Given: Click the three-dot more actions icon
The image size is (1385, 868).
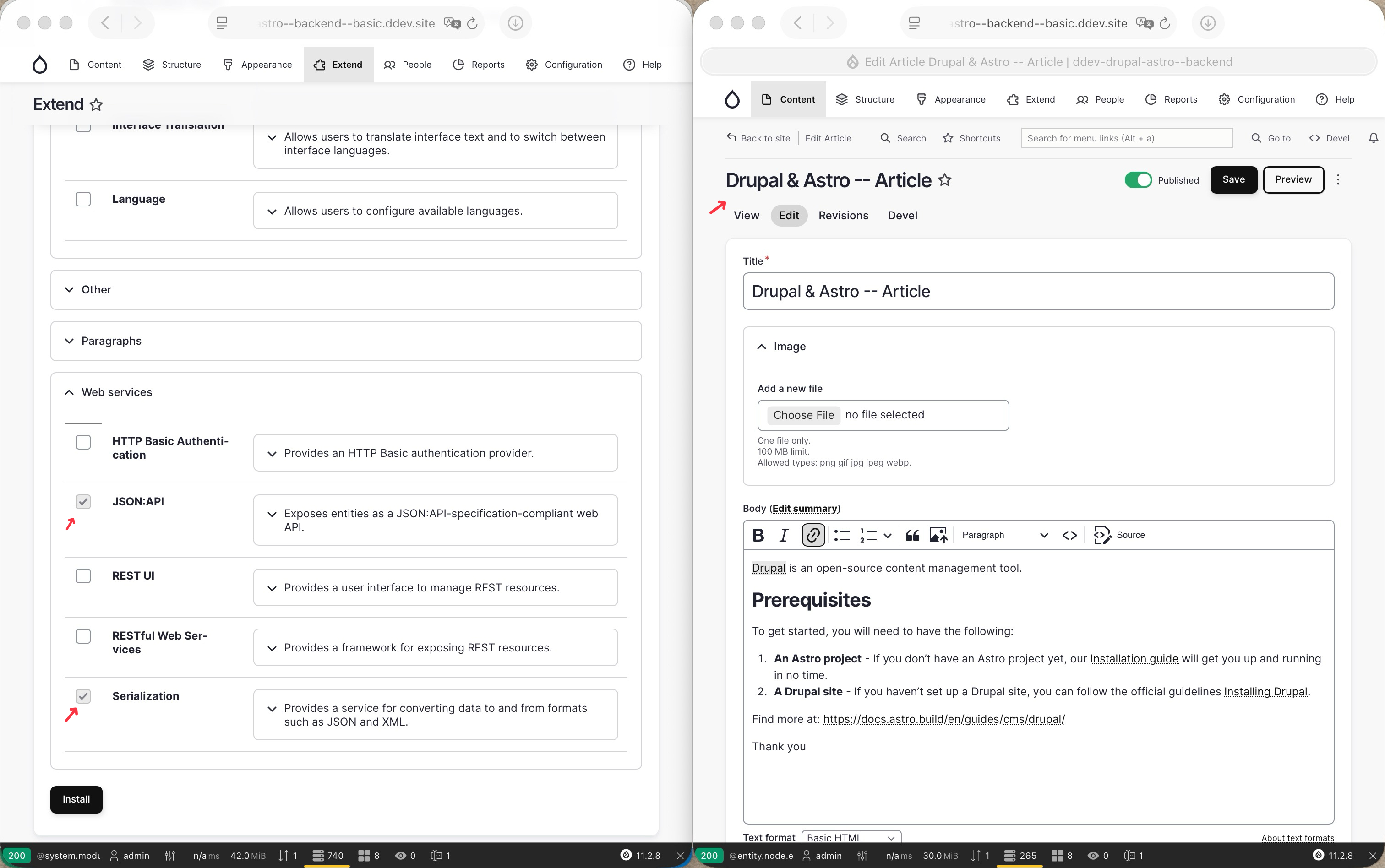Looking at the screenshot, I should [1338, 179].
